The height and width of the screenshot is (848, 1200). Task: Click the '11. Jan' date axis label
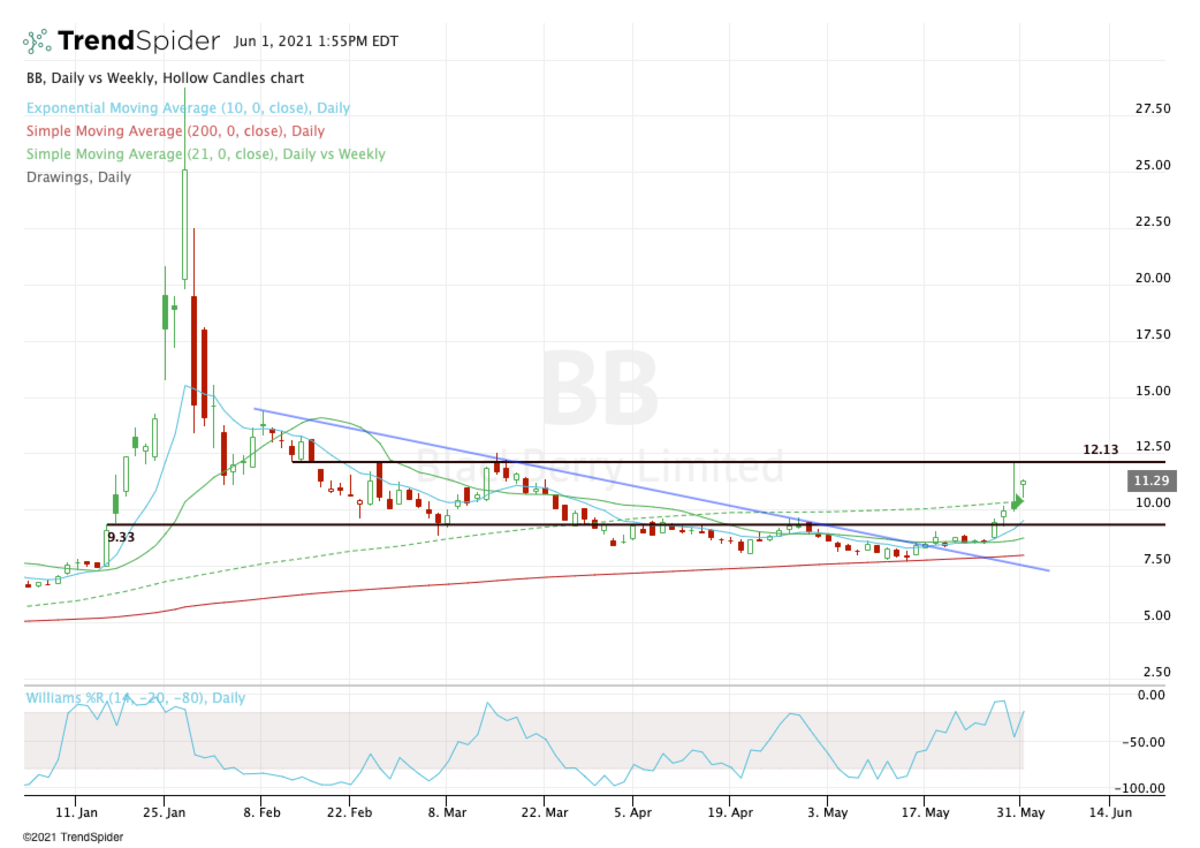tap(77, 813)
